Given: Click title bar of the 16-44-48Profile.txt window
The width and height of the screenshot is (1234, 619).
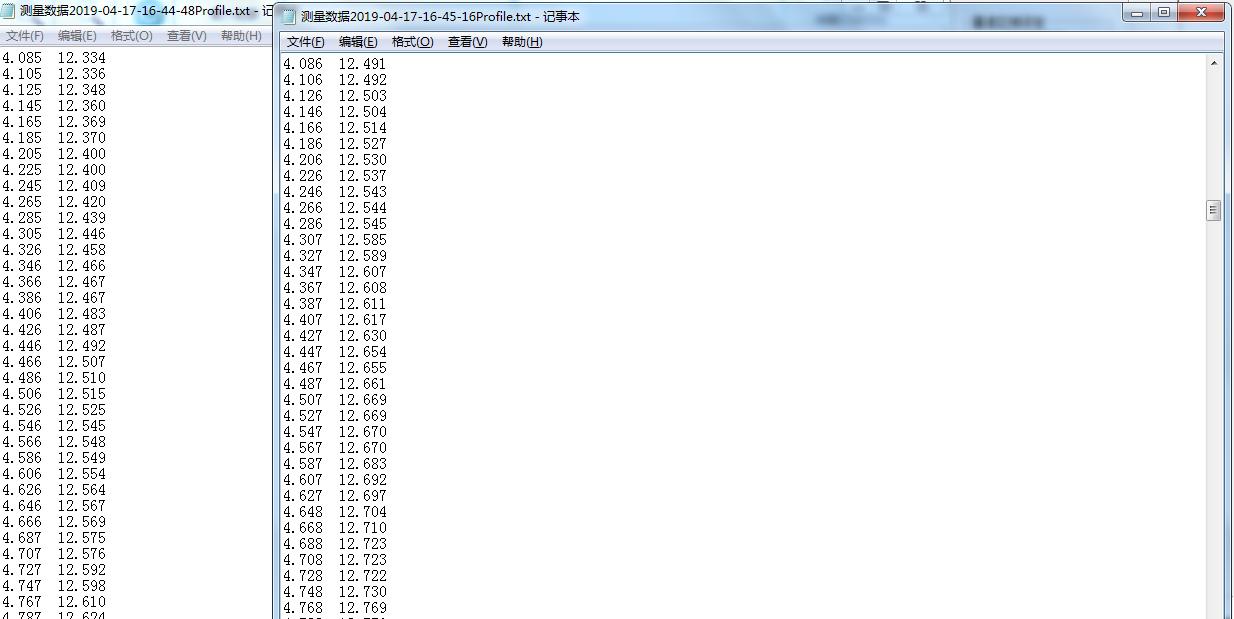Looking at the screenshot, I should [140, 11].
